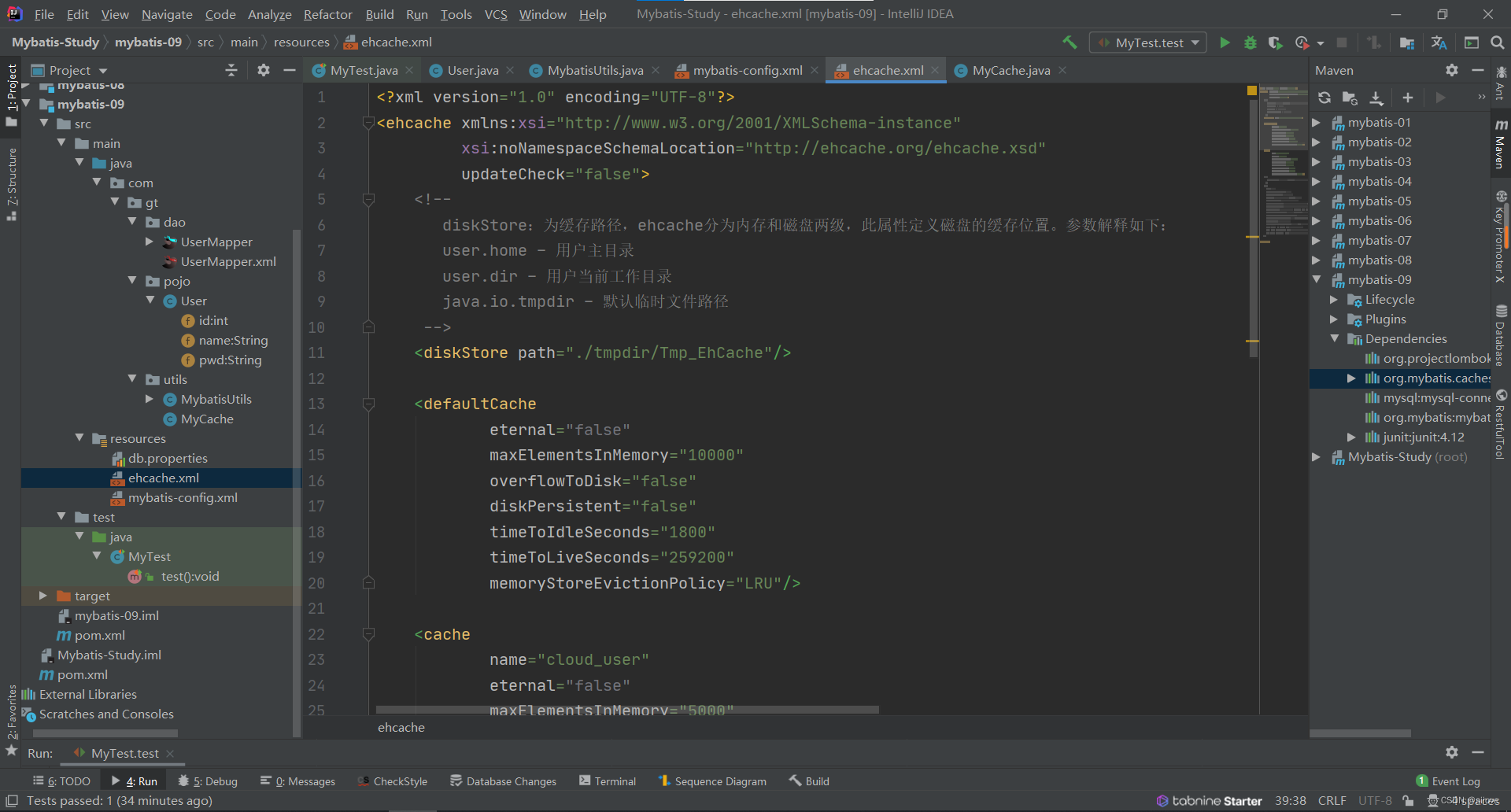This screenshot has width=1511, height=812.
Task: Toggle the Structure tool window stripe button
Action: 11,185
